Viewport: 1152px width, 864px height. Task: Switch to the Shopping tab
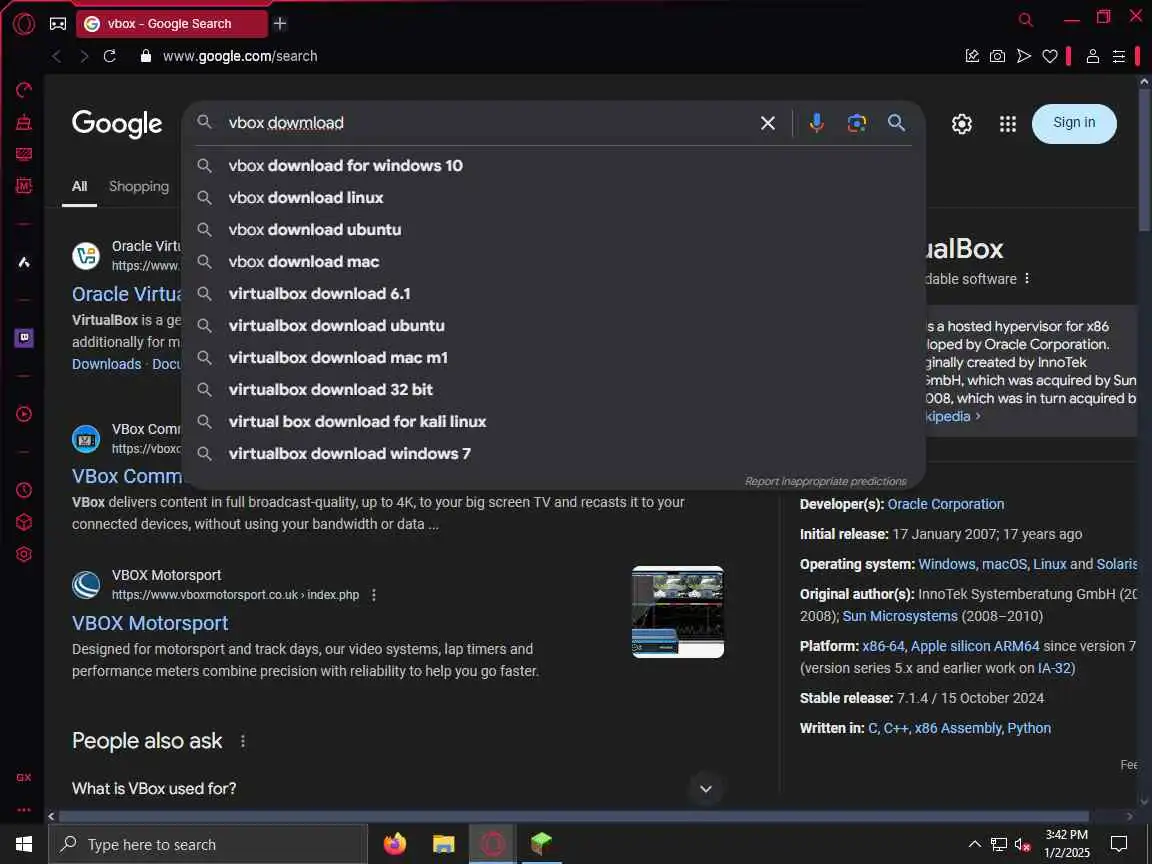[x=139, y=187]
